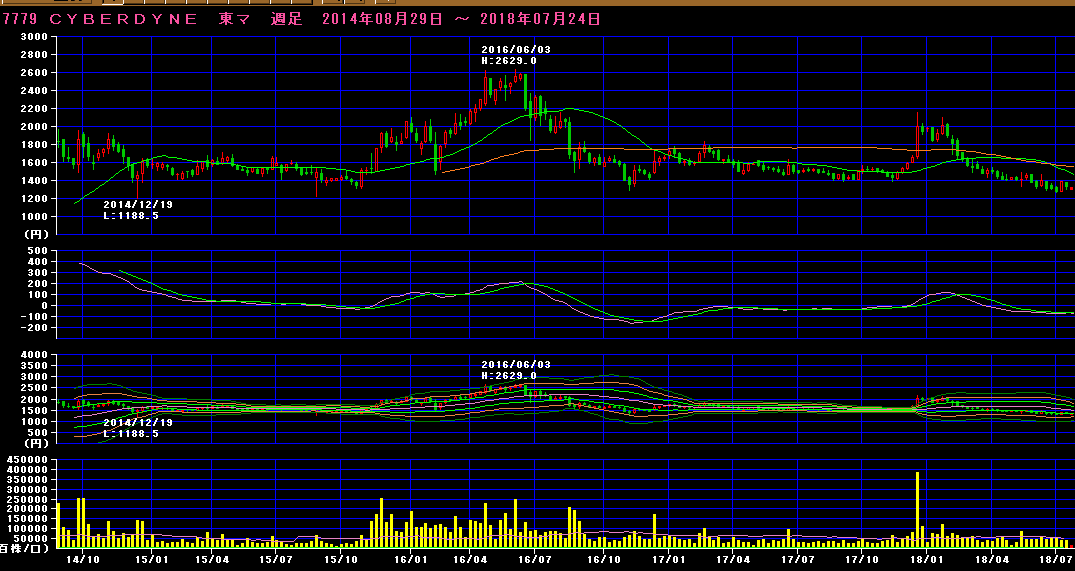Click the "-100" label on the MACD axis
This screenshot has width=1075, height=571.
pos(34,316)
